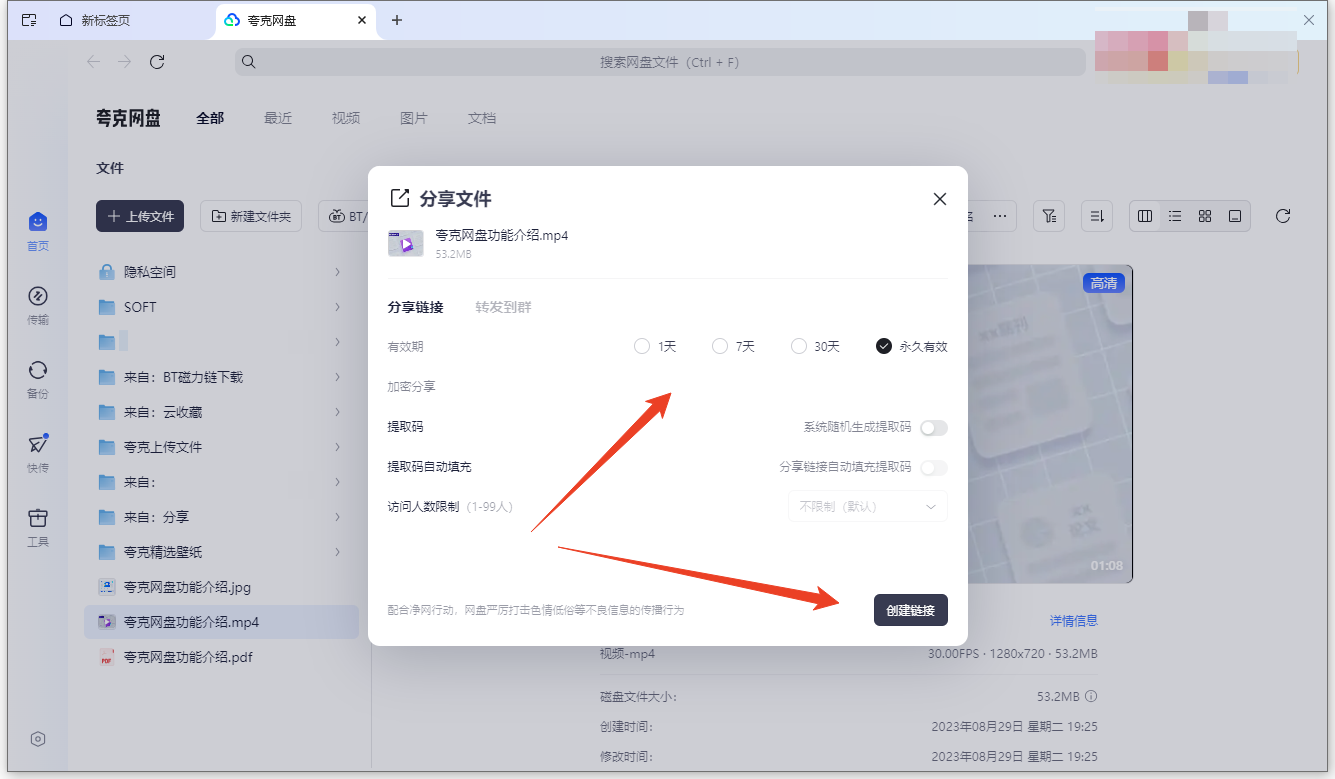Image resolution: width=1335 pixels, height=779 pixels.
Task: Select 快传 quick transfer in sidebar
Action: (x=38, y=452)
